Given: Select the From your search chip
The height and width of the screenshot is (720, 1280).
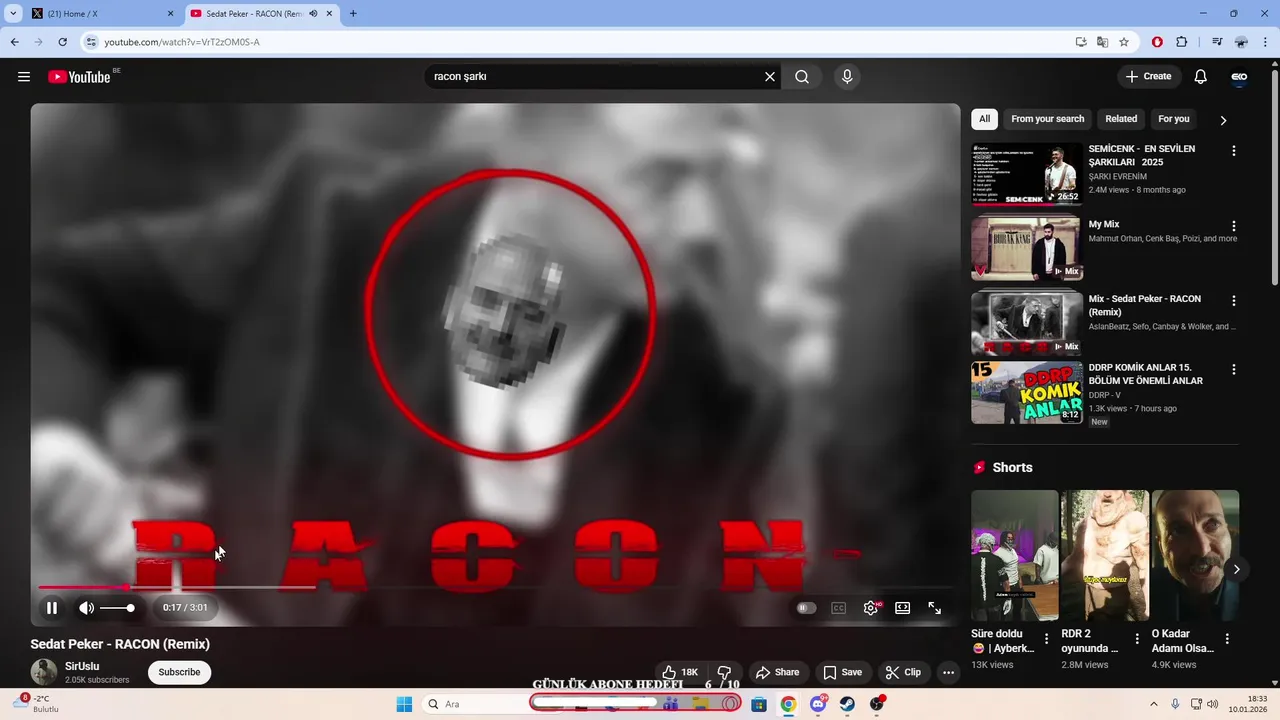Looking at the screenshot, I should 1048,119.
